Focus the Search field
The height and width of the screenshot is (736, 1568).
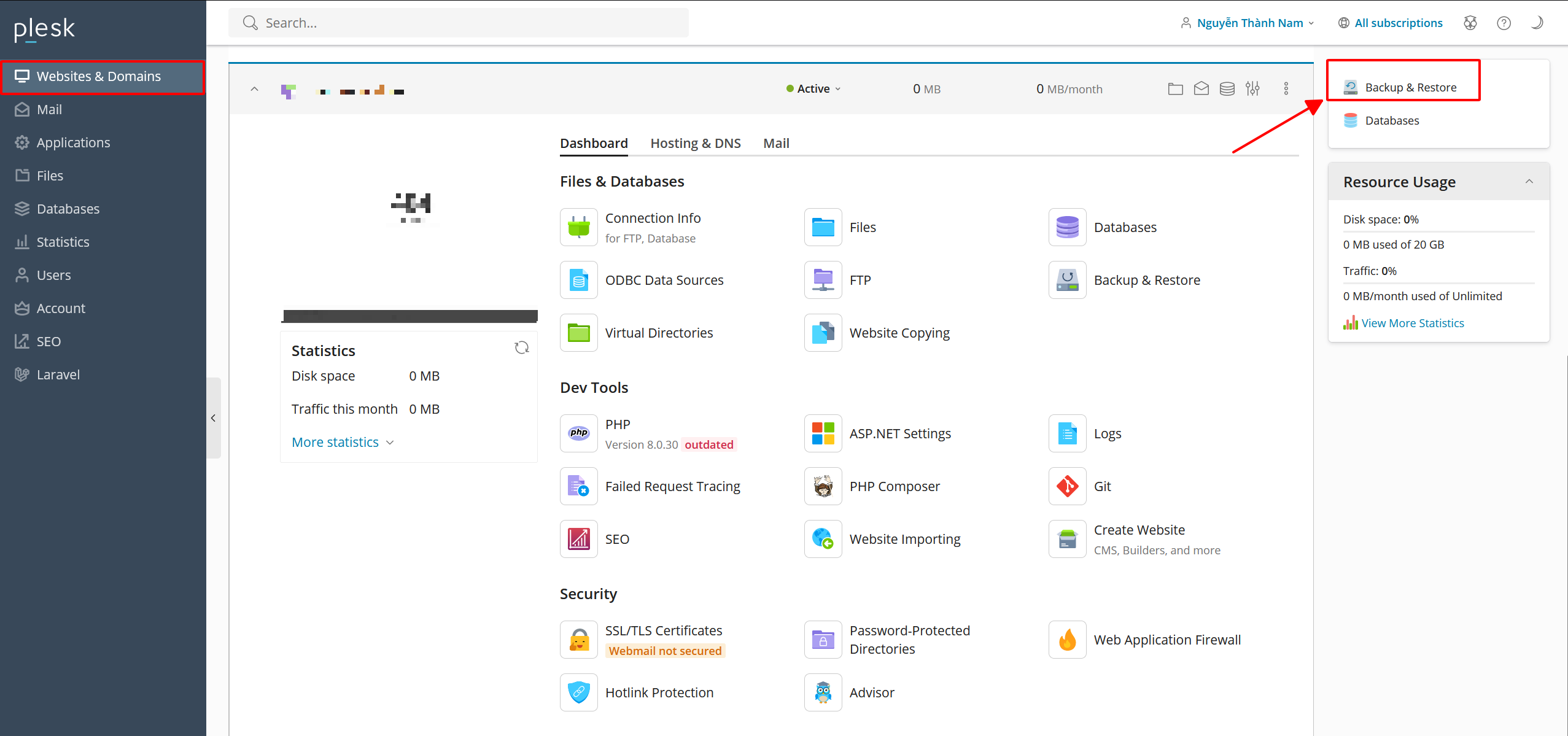point(458,23)
